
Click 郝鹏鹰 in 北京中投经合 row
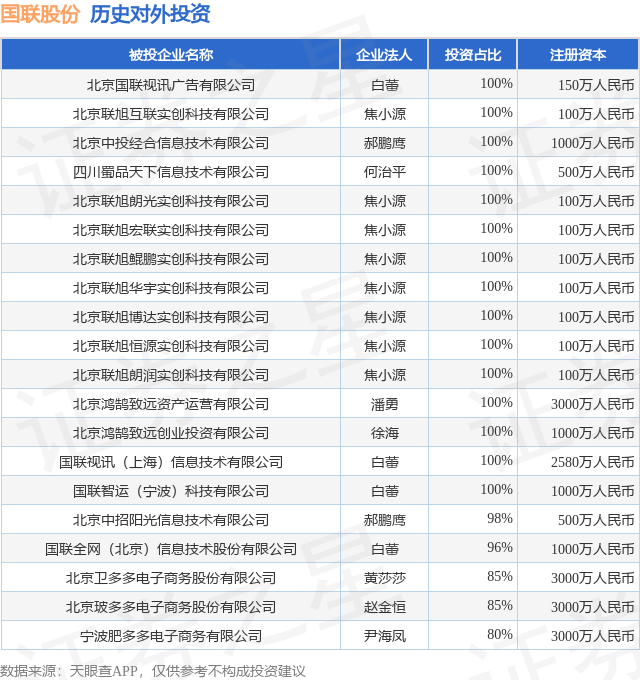point(385,143)
